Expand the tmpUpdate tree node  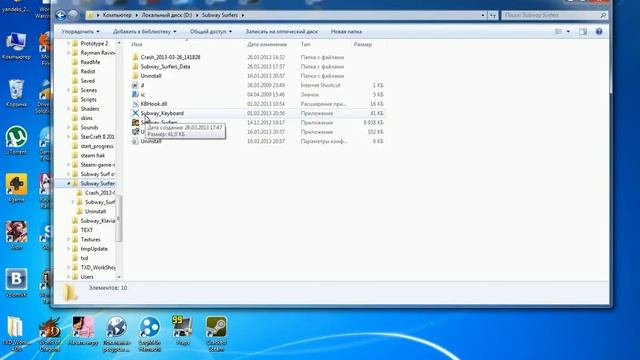point(69,249)
